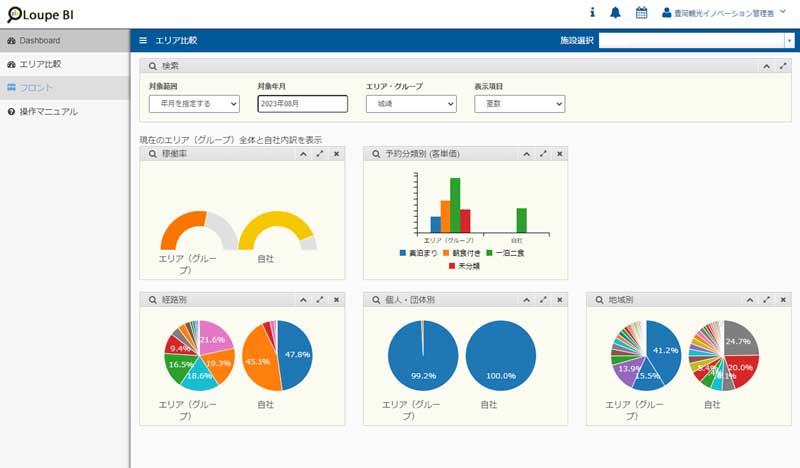The width and height of the screenshot is (800, 468).
Task: Open the 対象範囲 dropdown
Action: click(x=194, y=104)
